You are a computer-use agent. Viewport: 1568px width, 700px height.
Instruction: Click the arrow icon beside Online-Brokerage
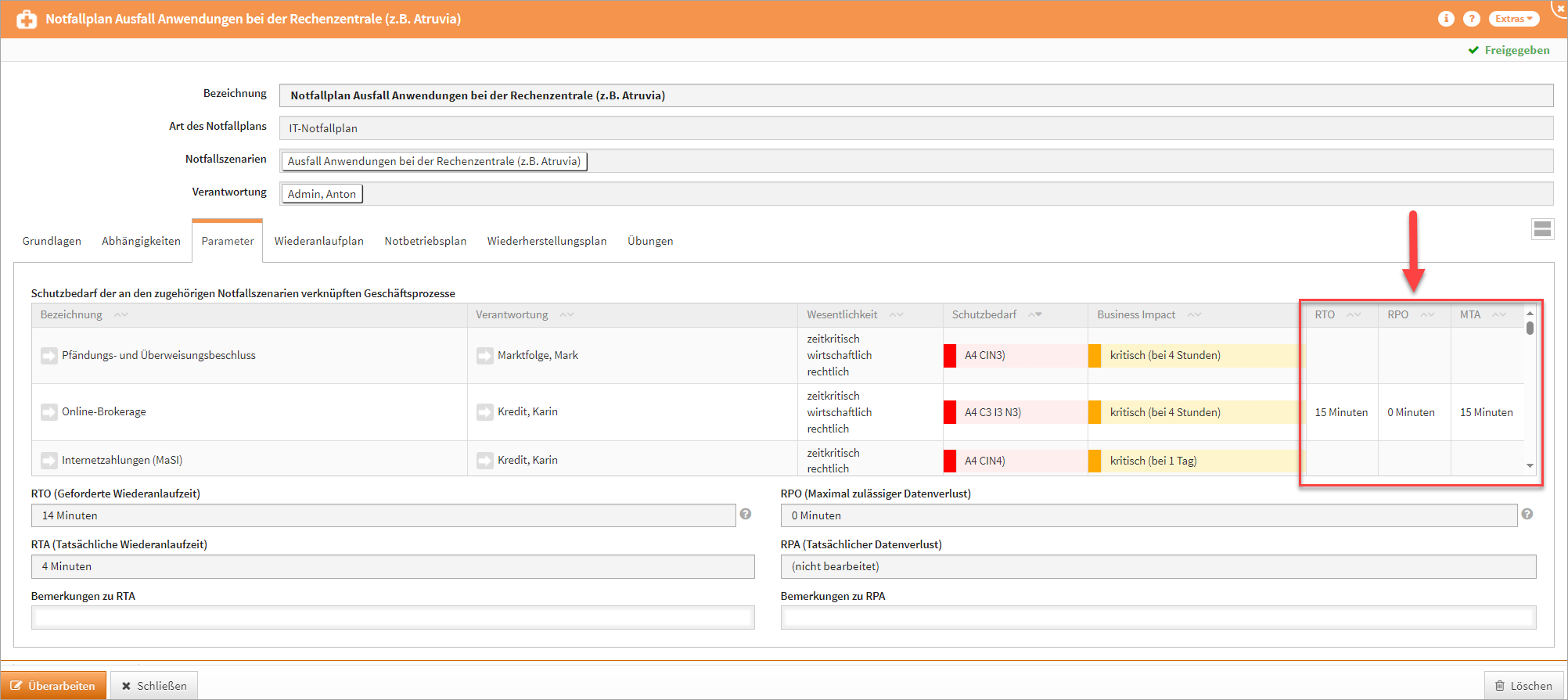pos(49,412)
